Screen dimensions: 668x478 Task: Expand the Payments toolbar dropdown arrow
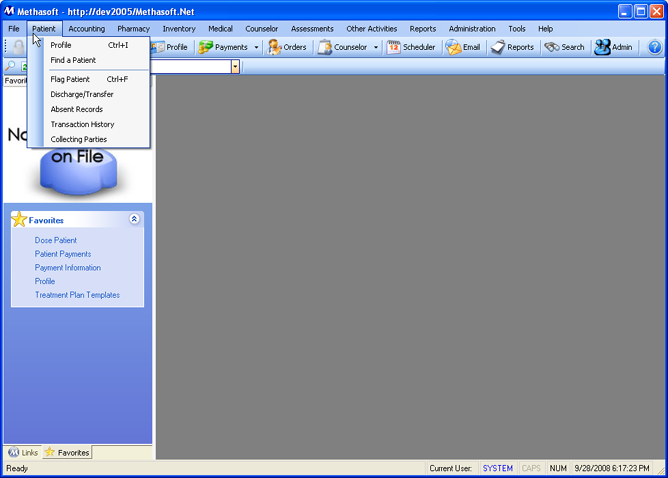pyautogui.click(x=256, y=47)
